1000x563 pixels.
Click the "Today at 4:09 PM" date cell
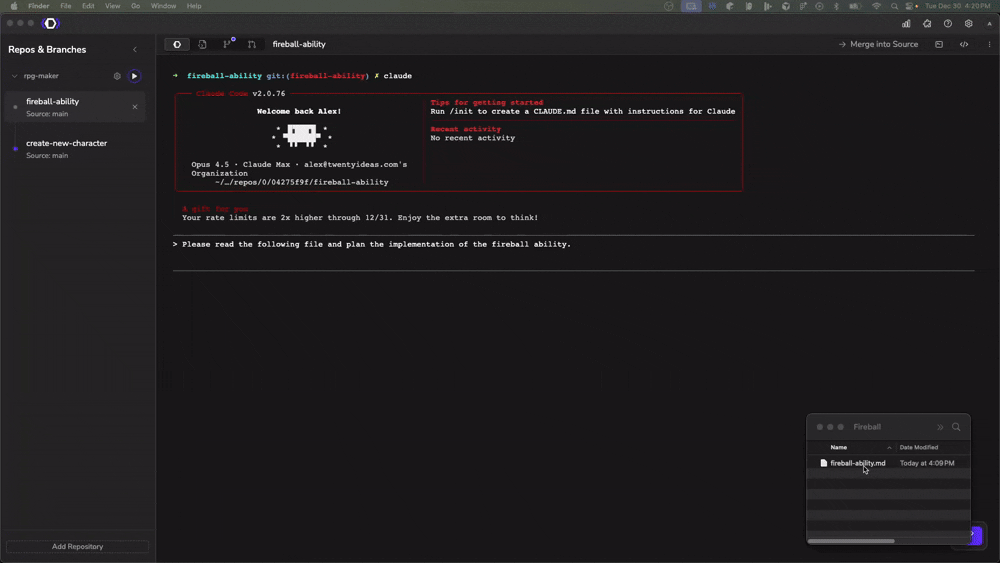(x=927, y=463)
